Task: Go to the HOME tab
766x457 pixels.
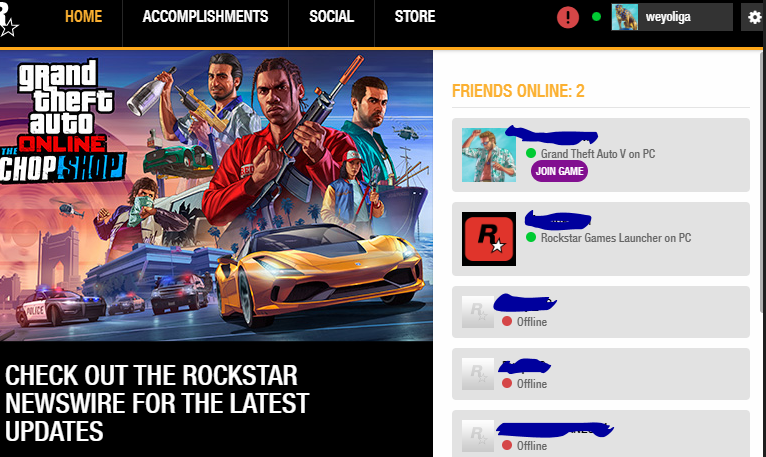Action: [x=84, y=17]
